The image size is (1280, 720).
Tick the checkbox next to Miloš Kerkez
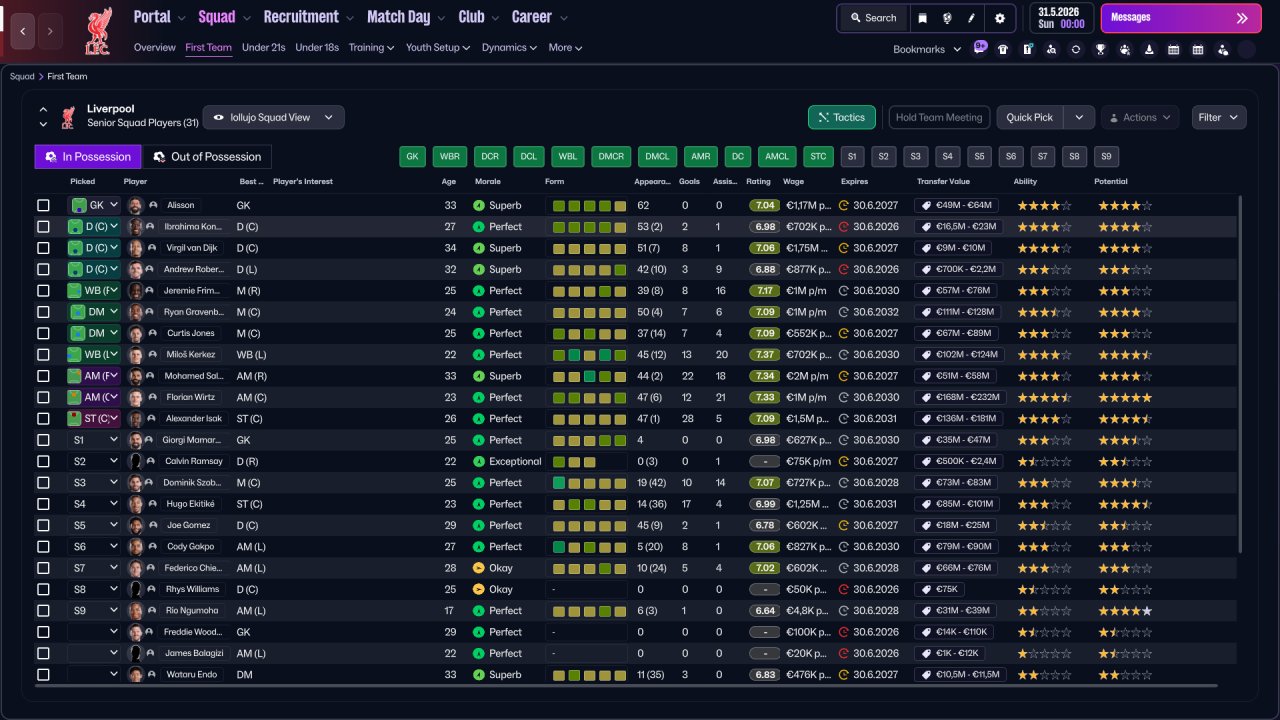(43, 355)
